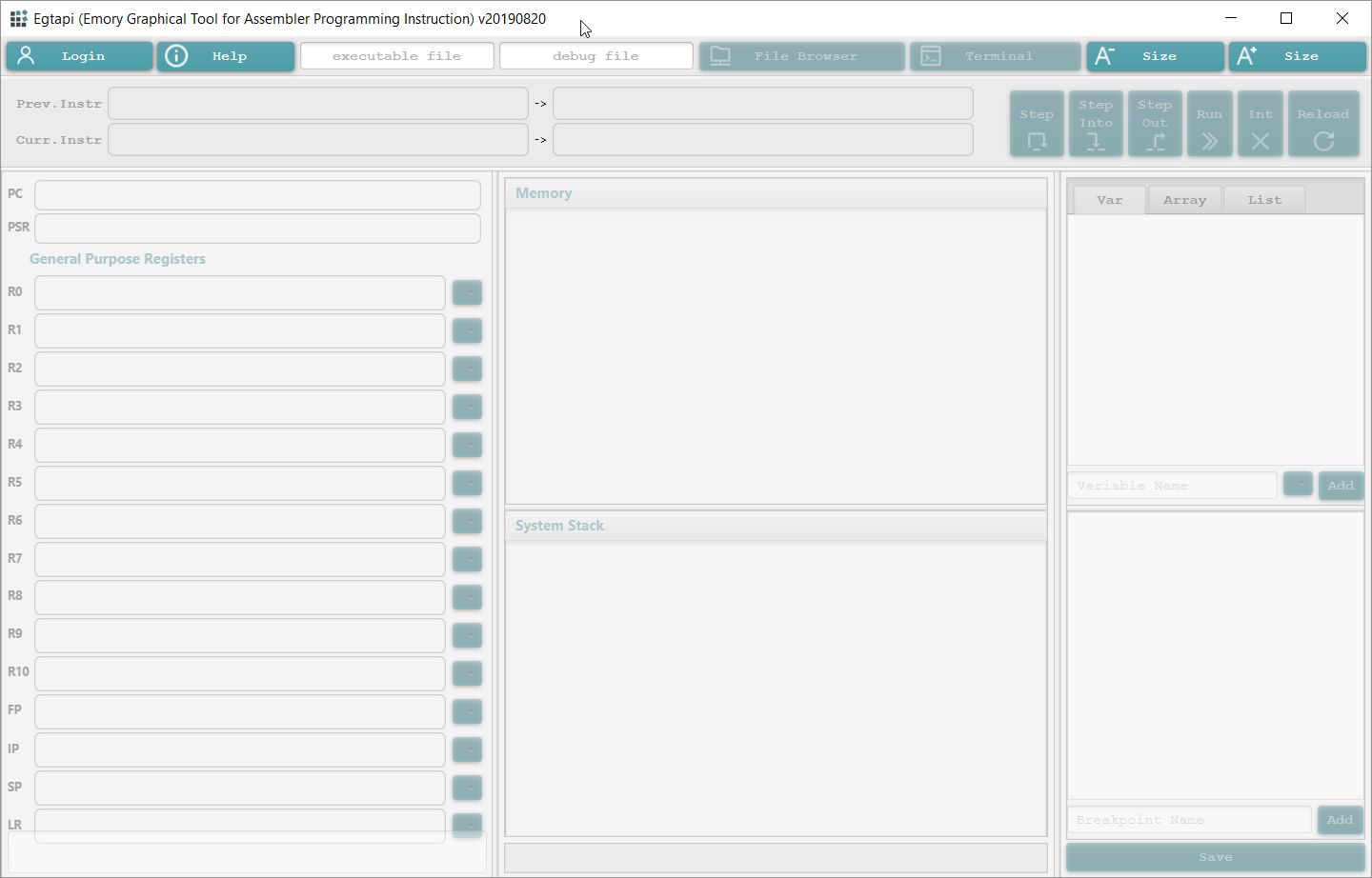Click the Step Out button

1155,124
